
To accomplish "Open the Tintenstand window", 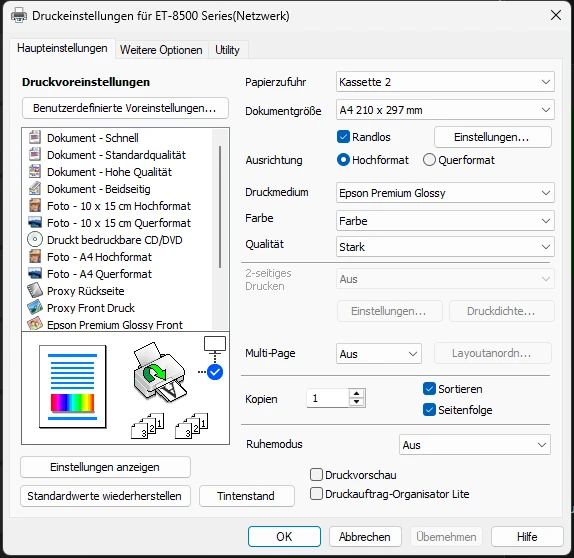I will coord(246,496).
